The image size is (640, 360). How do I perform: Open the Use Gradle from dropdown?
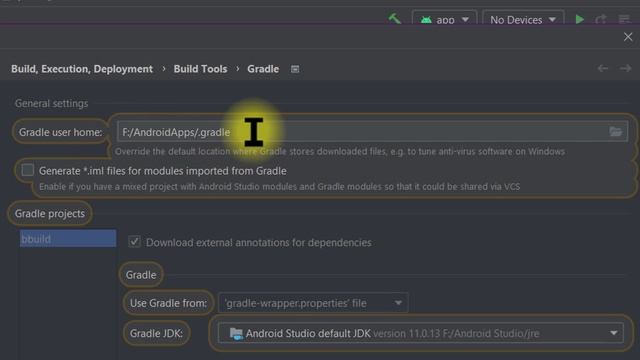(313, 303)
